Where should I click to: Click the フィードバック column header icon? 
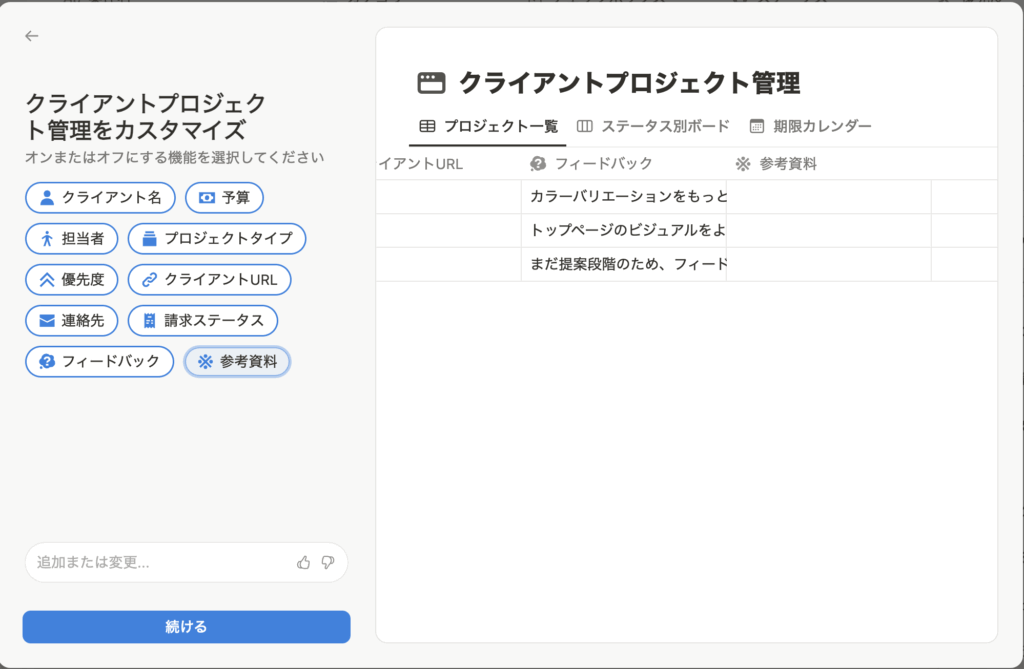[x=538, y=164]
